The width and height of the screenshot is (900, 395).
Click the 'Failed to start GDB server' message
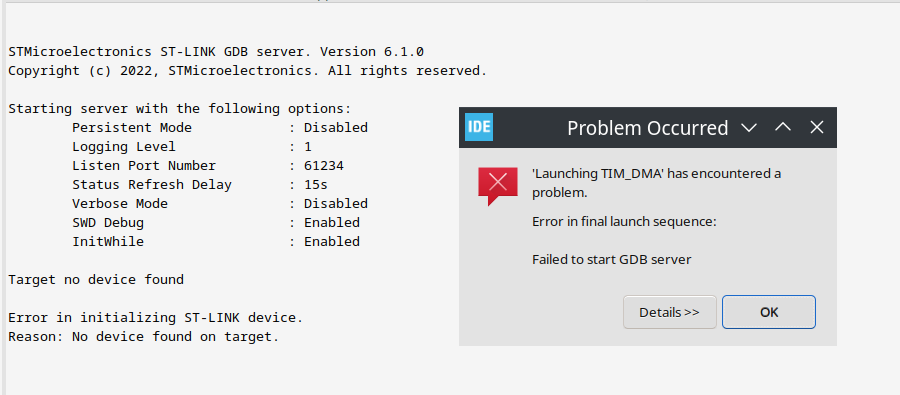pos(611,260)
